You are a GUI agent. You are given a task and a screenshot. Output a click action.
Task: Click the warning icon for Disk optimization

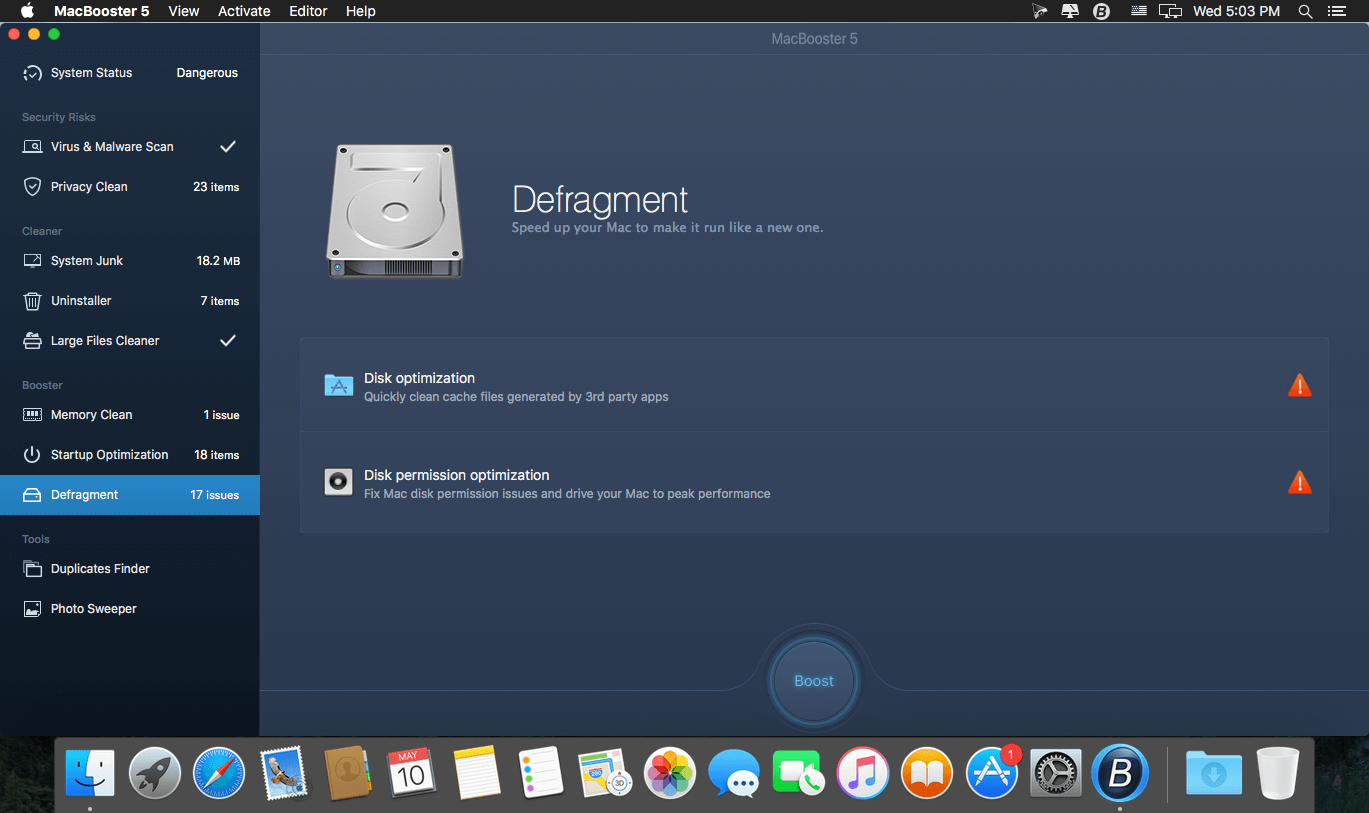(x=1299, y=385)
